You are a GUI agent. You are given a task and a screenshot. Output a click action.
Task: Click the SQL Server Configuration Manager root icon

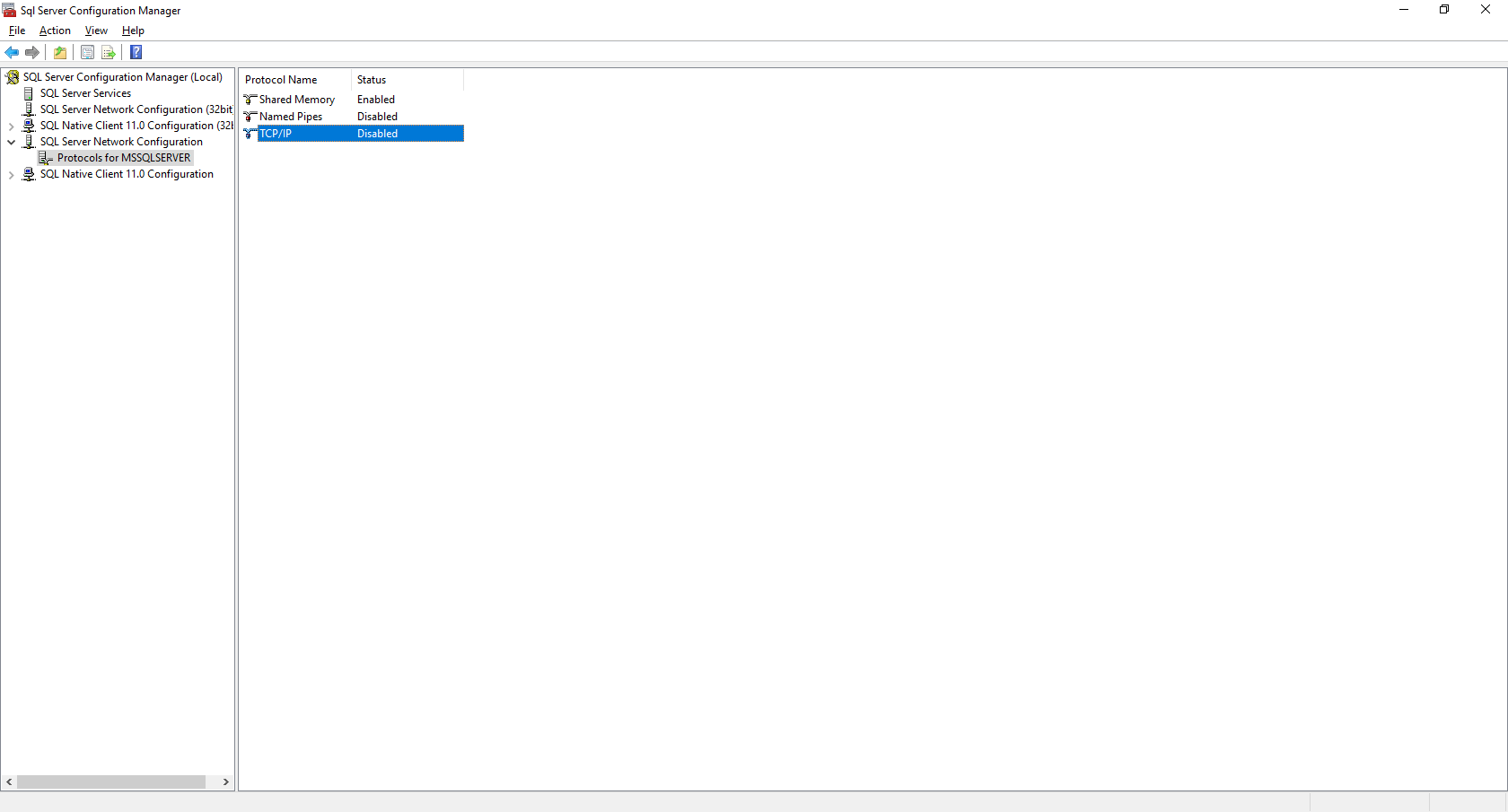(13, 77)
